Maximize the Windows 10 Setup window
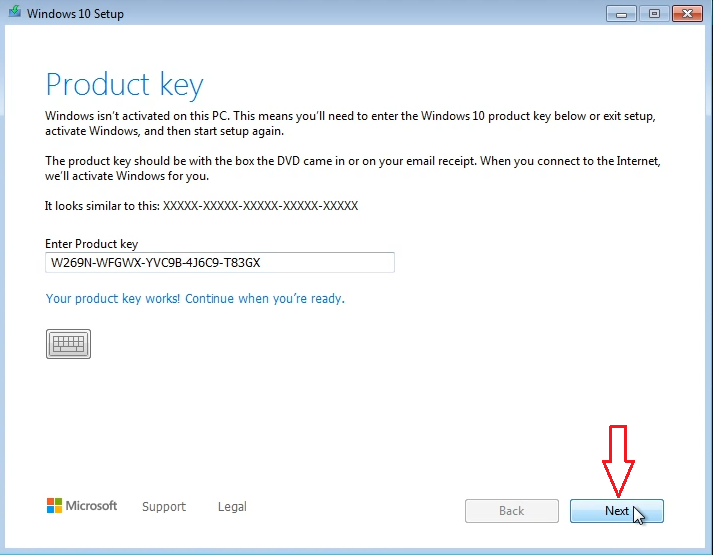 click(x=654, y=14)
